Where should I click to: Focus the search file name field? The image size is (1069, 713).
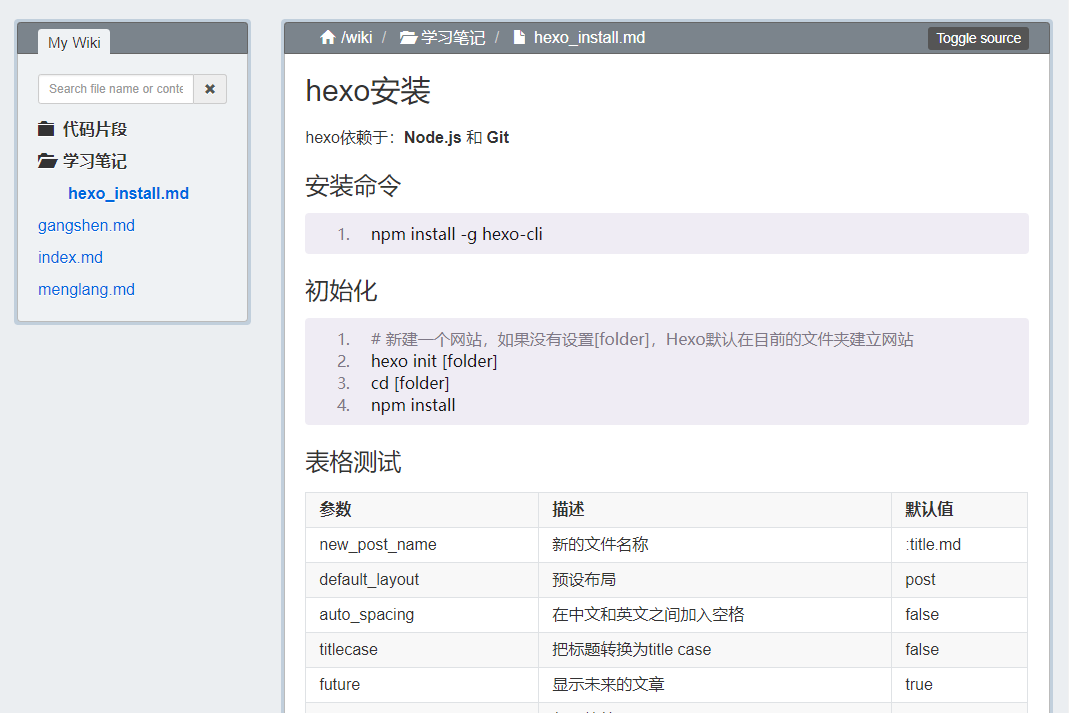(x=116, y=89)
